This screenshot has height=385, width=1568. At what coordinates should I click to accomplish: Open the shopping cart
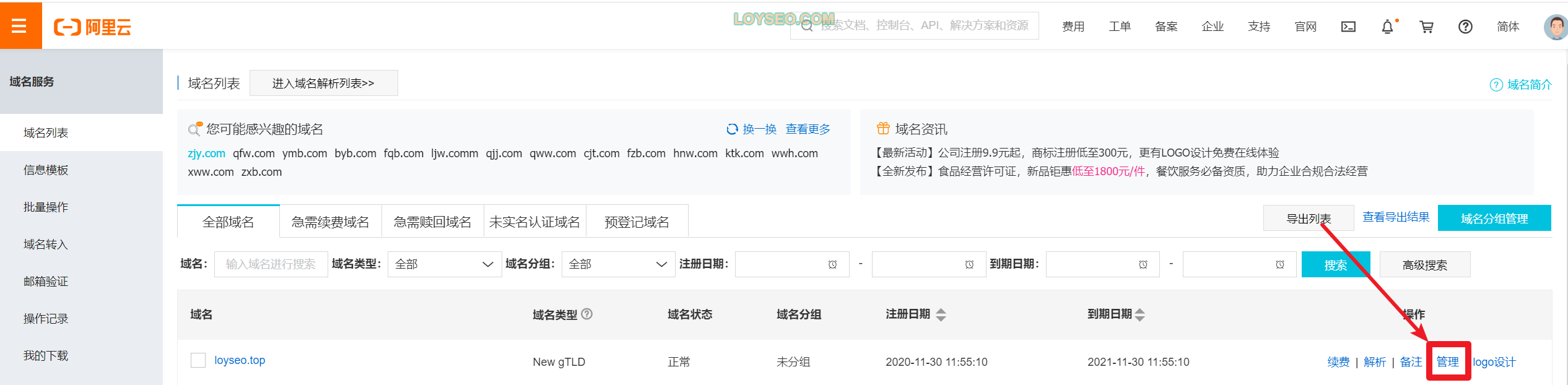coord(1427,27)
